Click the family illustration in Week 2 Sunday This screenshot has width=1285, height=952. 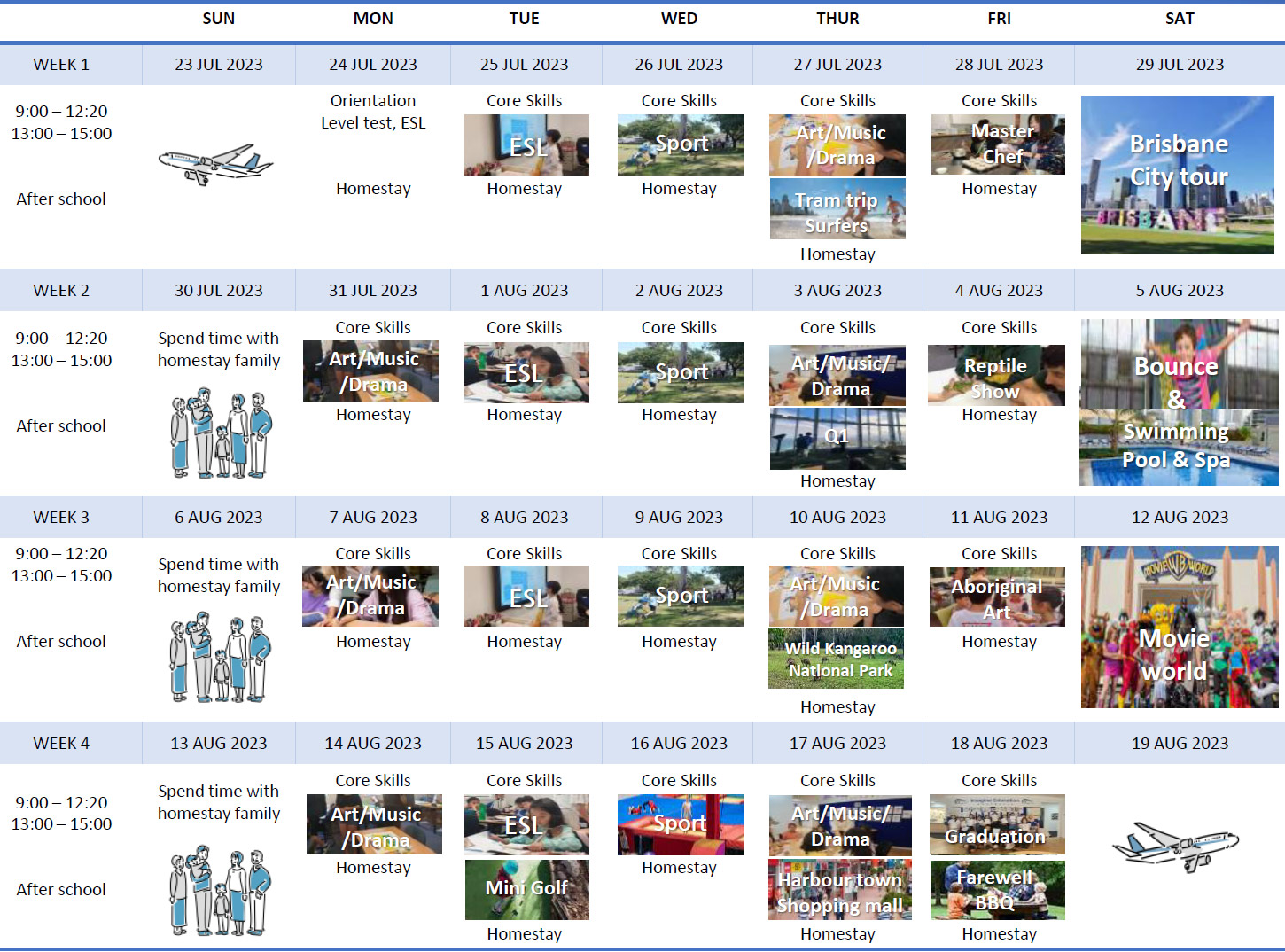coord(221,433)
